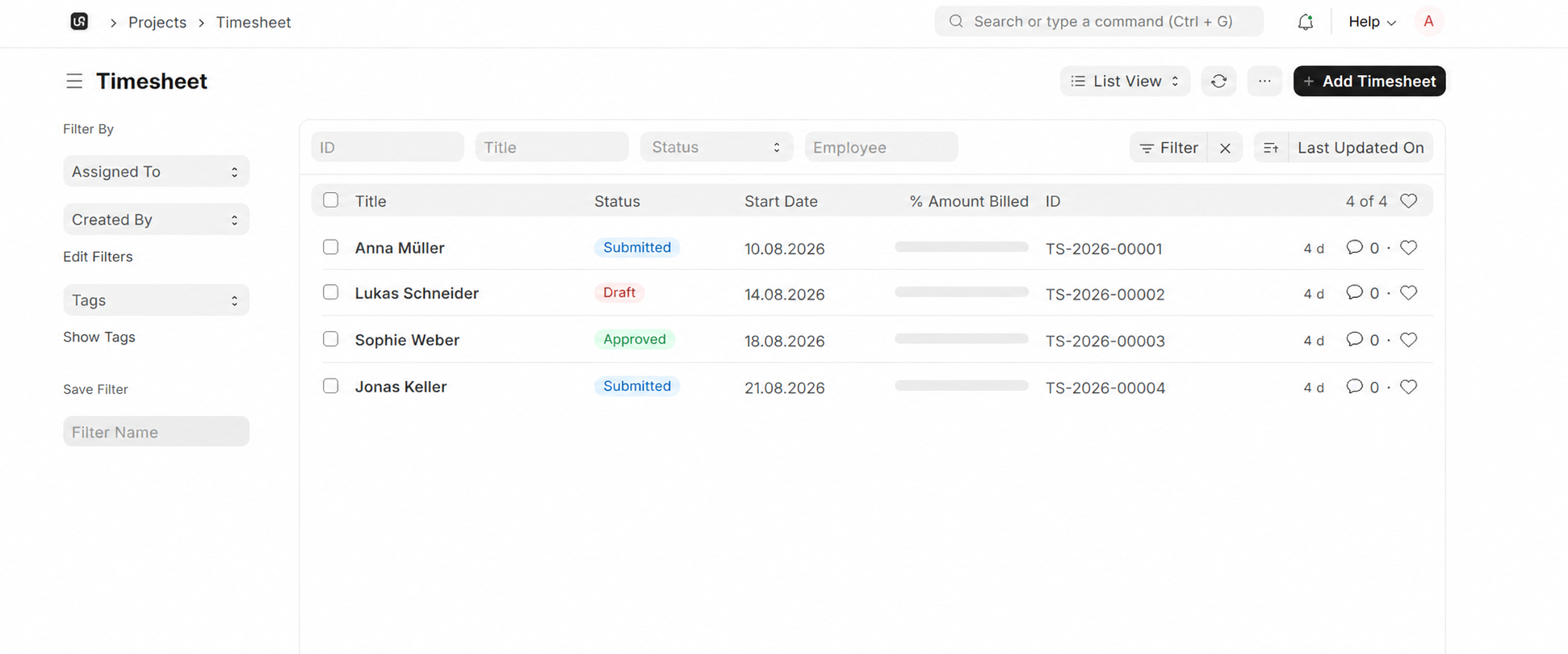
Task: Toggle sort order direction icon
Action: pyautogui.click(x=1271, y=148)
